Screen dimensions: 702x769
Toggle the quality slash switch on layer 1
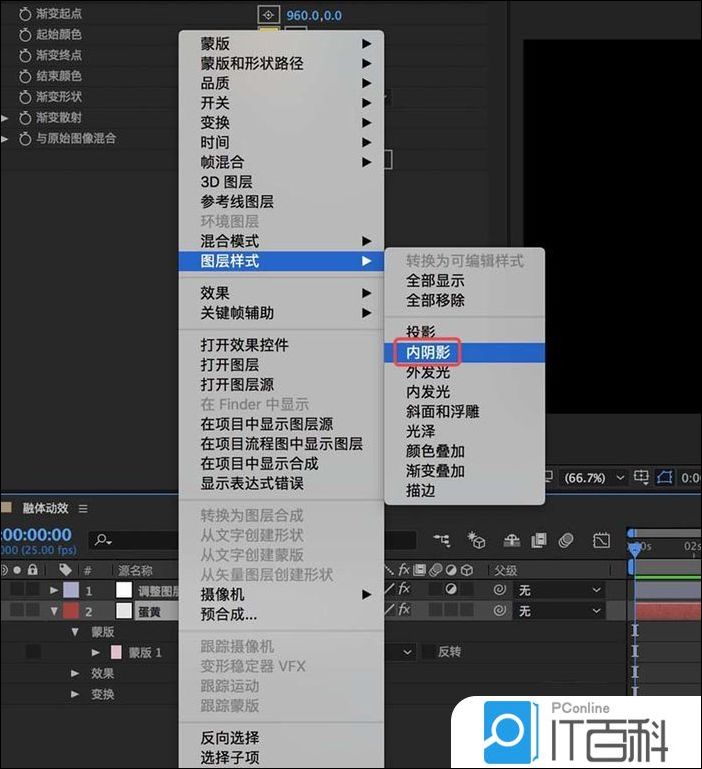[x=390, y=589]
